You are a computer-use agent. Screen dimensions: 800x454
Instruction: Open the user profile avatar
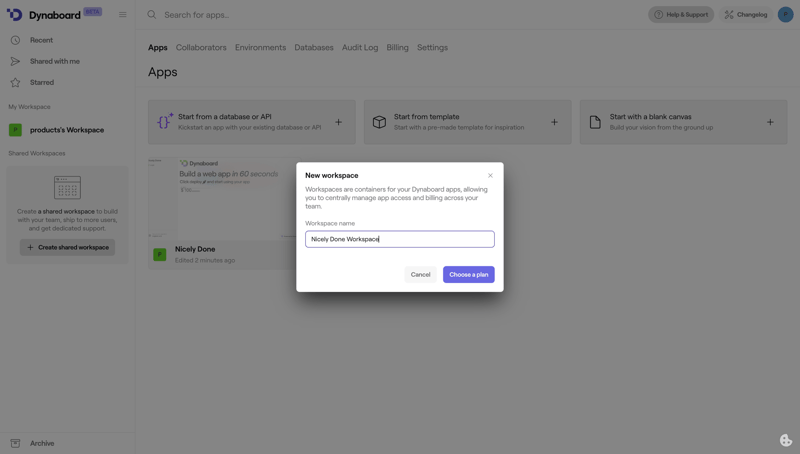pyautogui.click(x=785, y=15)
